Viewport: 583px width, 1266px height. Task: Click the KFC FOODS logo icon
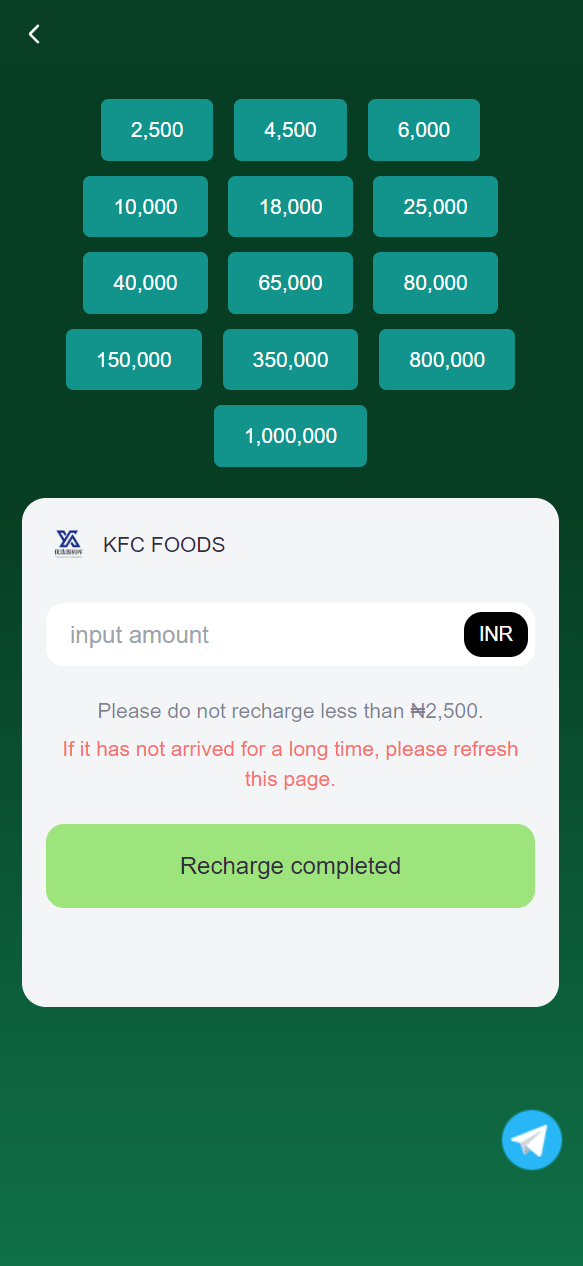click(x=69, y=544)
